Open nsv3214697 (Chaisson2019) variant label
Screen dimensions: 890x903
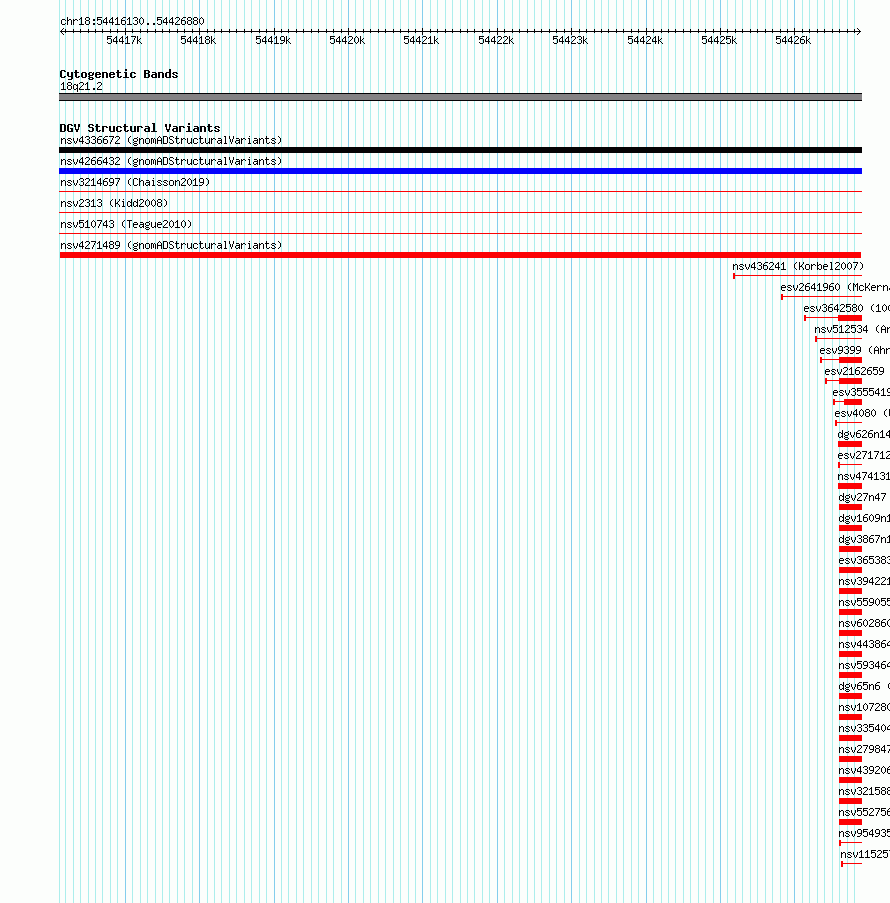pyautogui.click(x=135, y=183)
